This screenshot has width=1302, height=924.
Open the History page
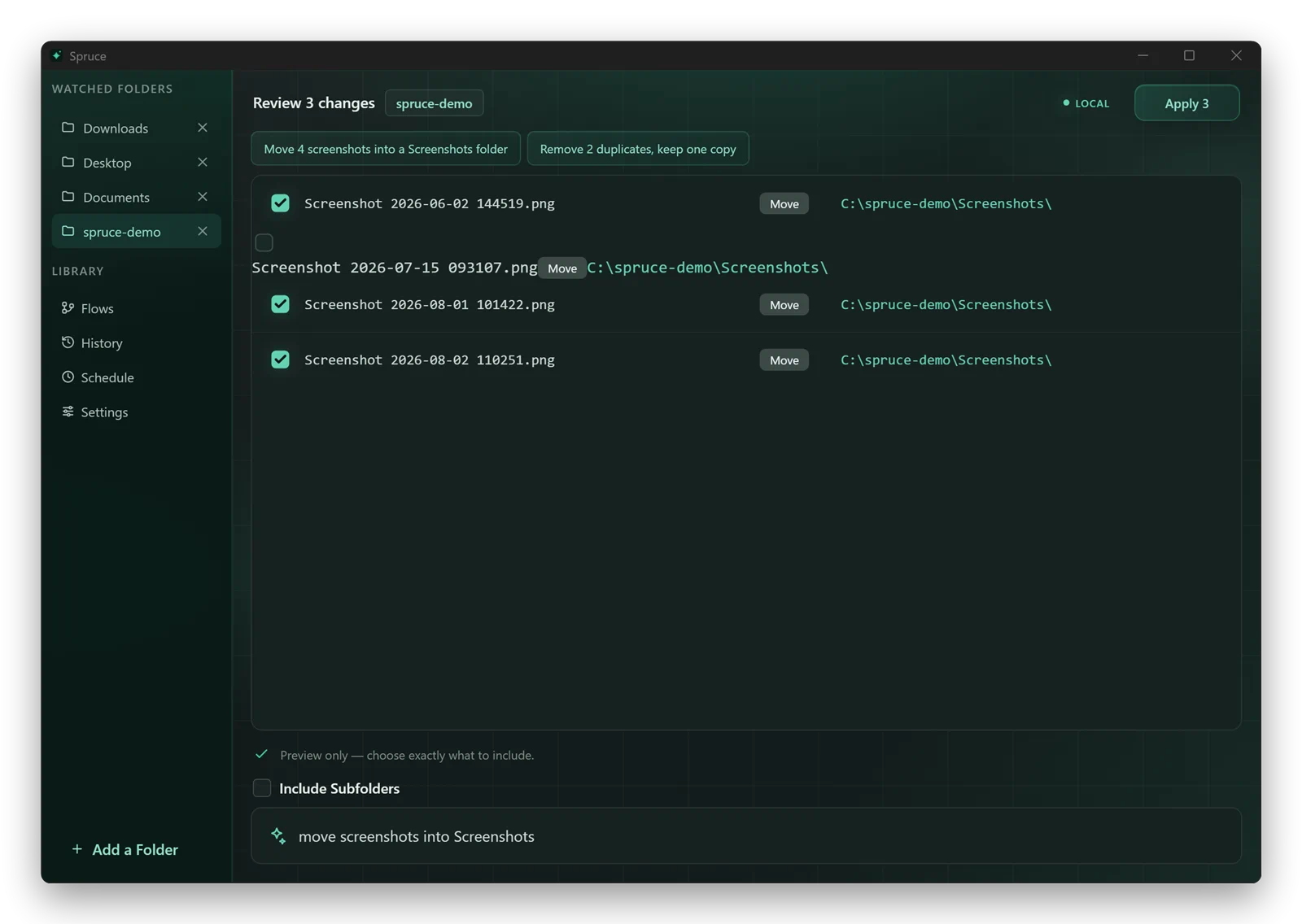coord(136,342)
